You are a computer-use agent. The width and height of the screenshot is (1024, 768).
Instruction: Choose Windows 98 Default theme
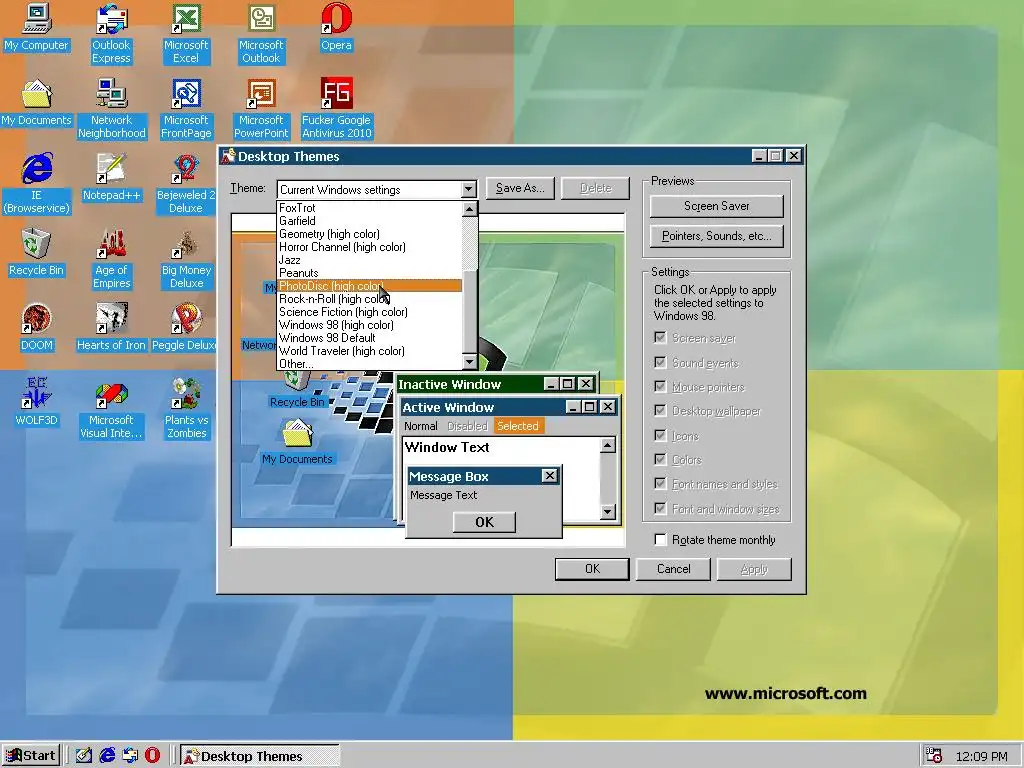click(370, 338)
